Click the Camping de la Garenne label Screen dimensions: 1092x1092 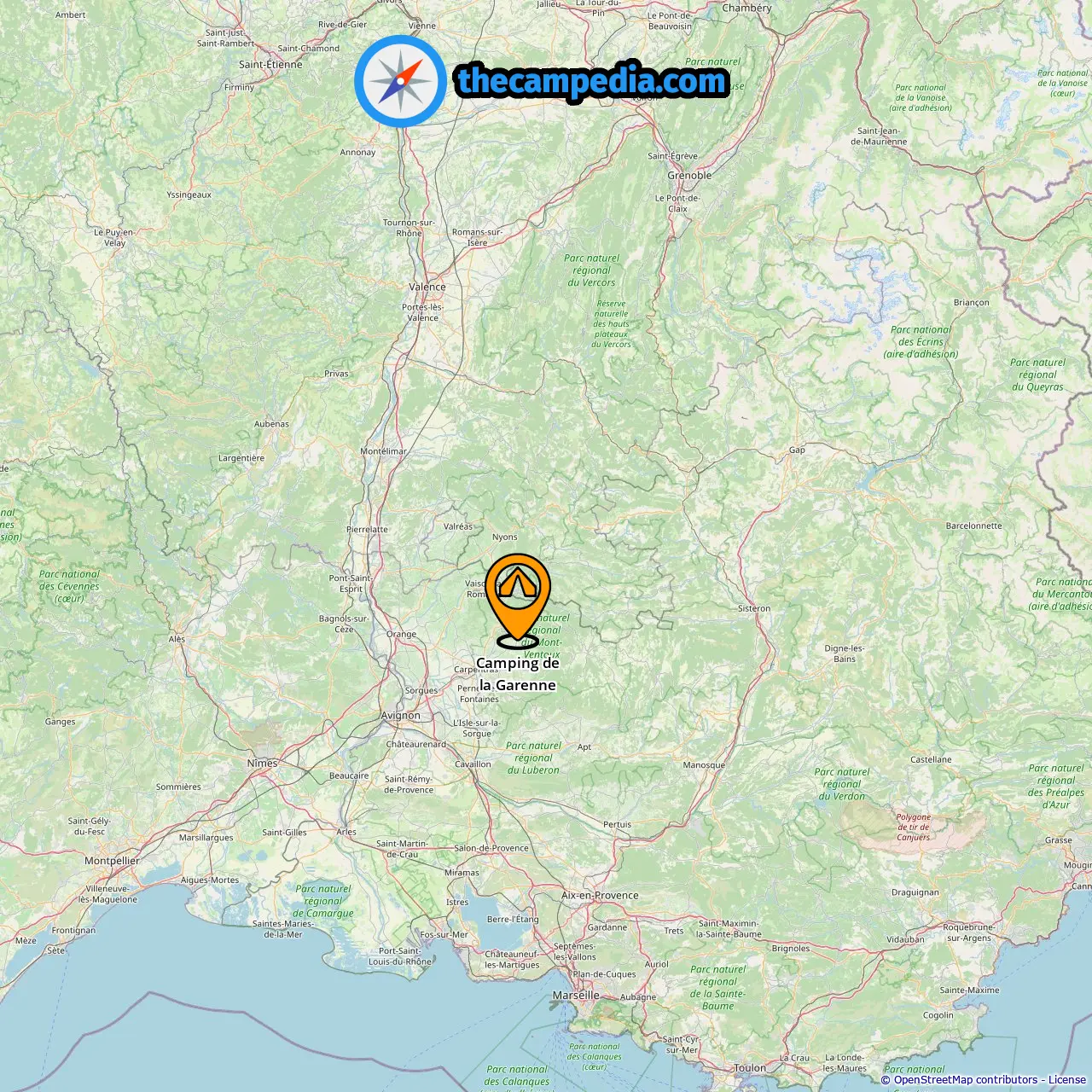pos(518,674)
